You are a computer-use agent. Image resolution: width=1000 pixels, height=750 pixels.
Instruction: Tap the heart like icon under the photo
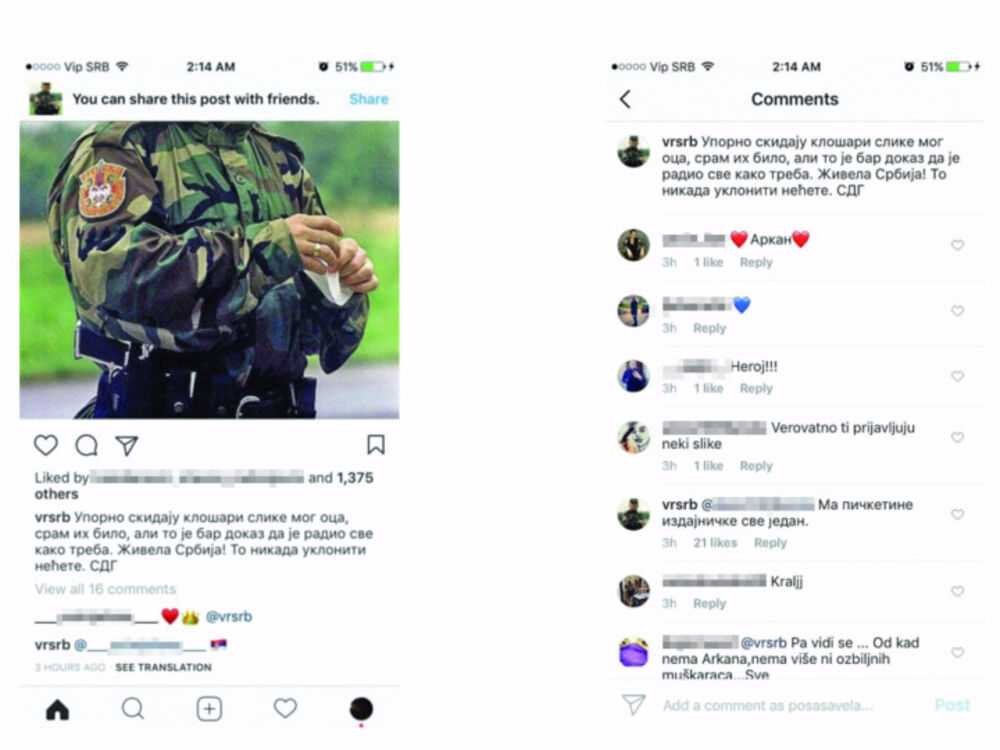46,445
